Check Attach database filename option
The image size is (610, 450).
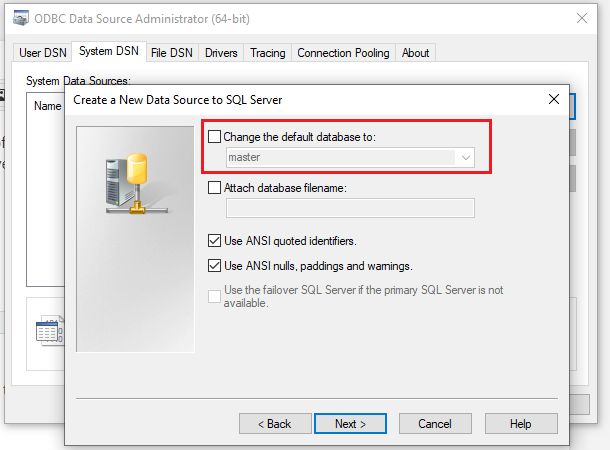[214, 188]
